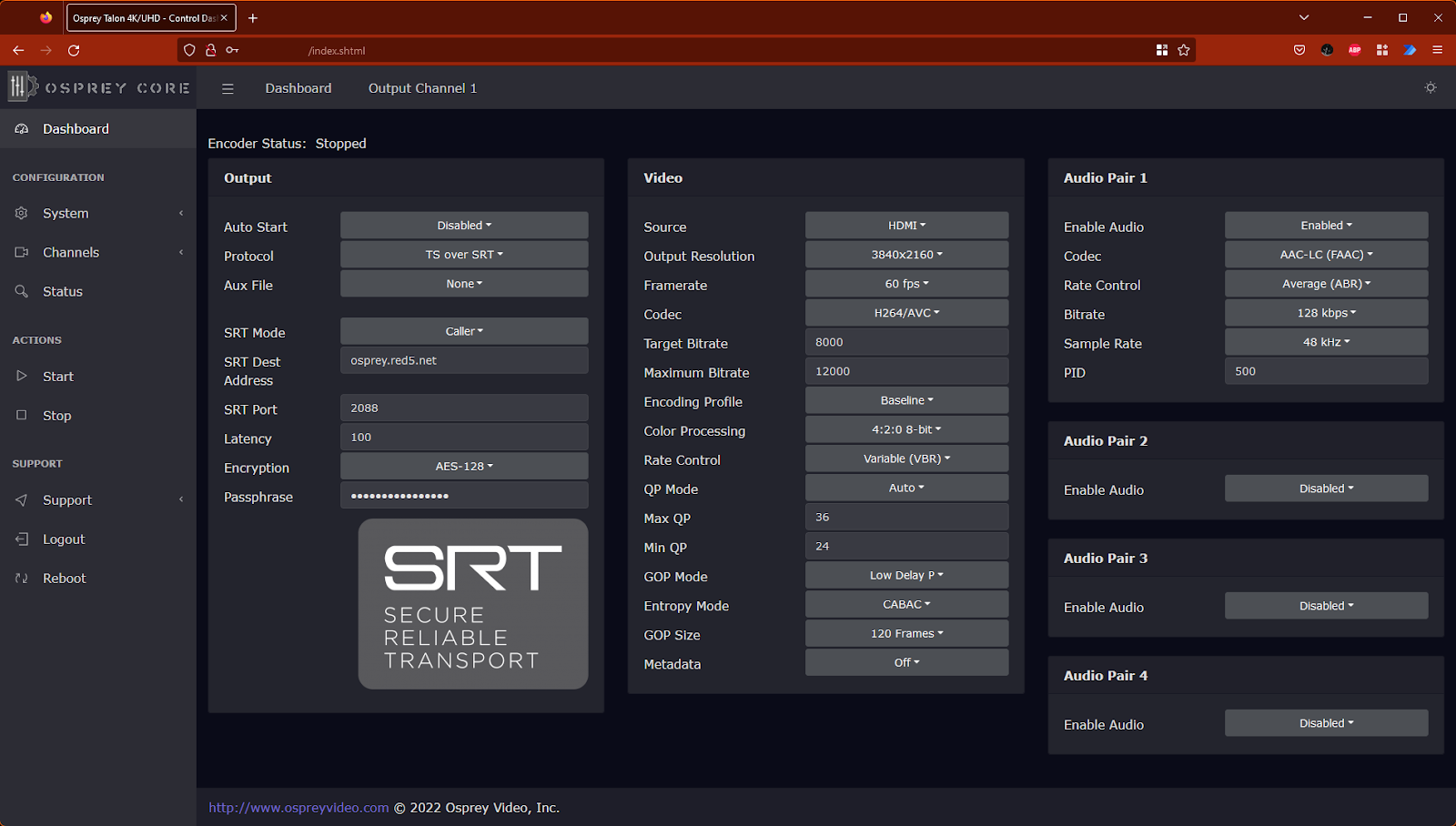1456x826 pixels.
Task: Bookmark this page with the star icon
Action: 1184,50
